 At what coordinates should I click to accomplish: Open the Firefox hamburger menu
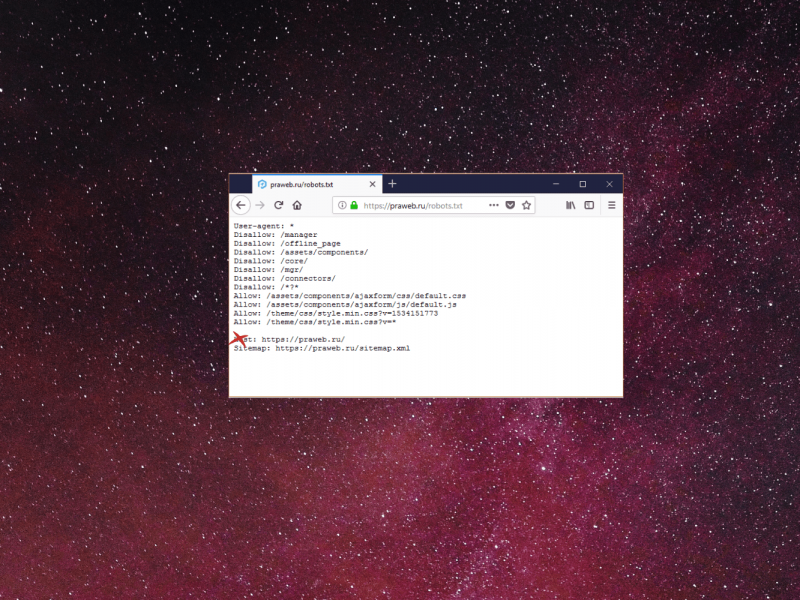[x=611, y=205]
